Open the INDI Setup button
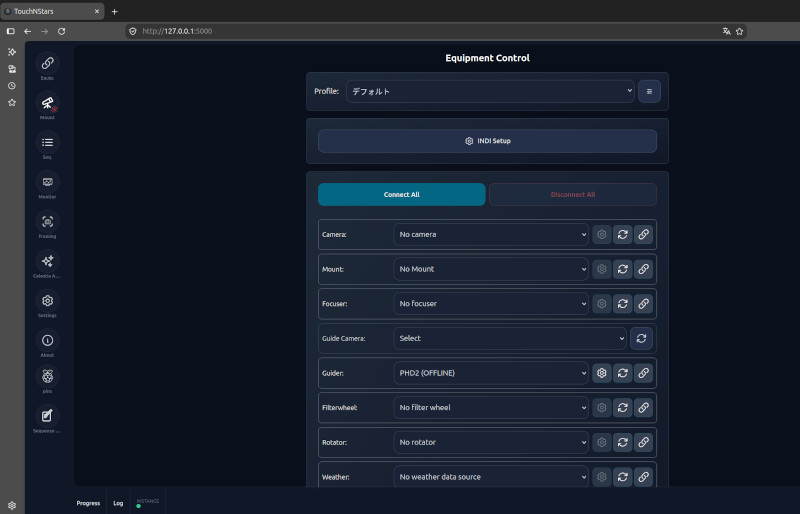The image size is (800, 514). (x=487, y=141)
